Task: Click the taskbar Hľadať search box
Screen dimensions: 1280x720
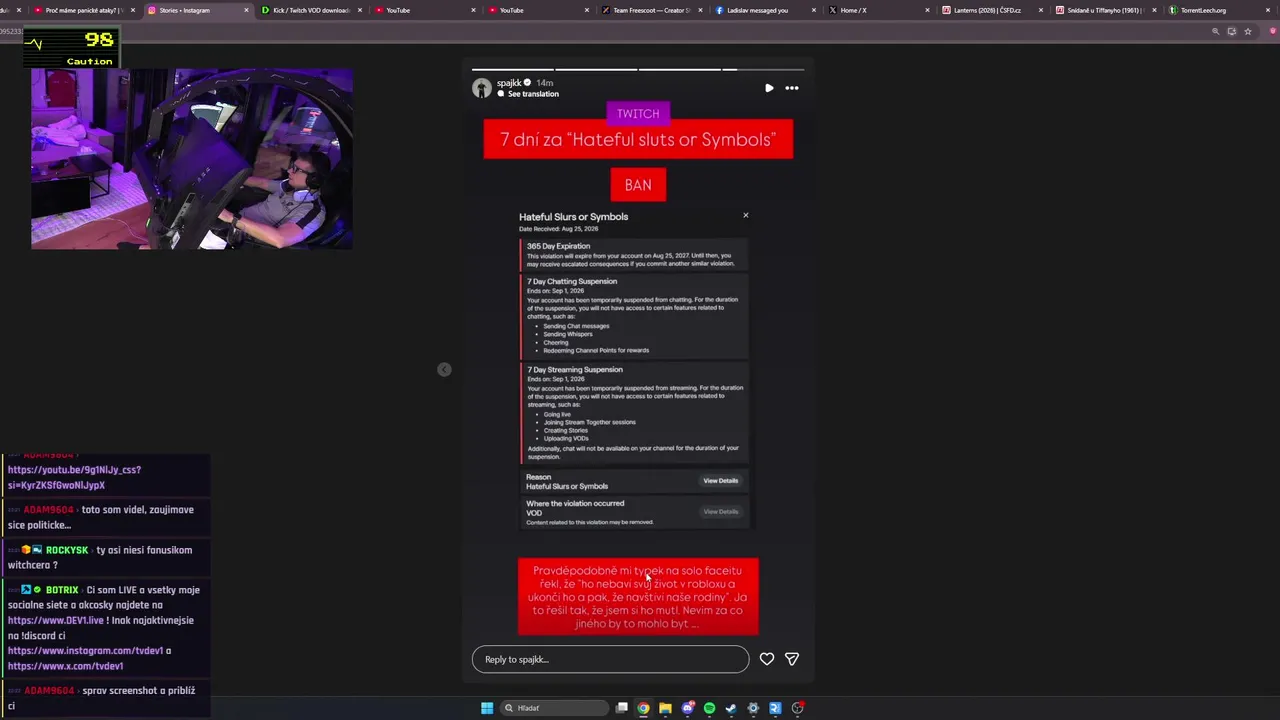Action: click(555, 708)
